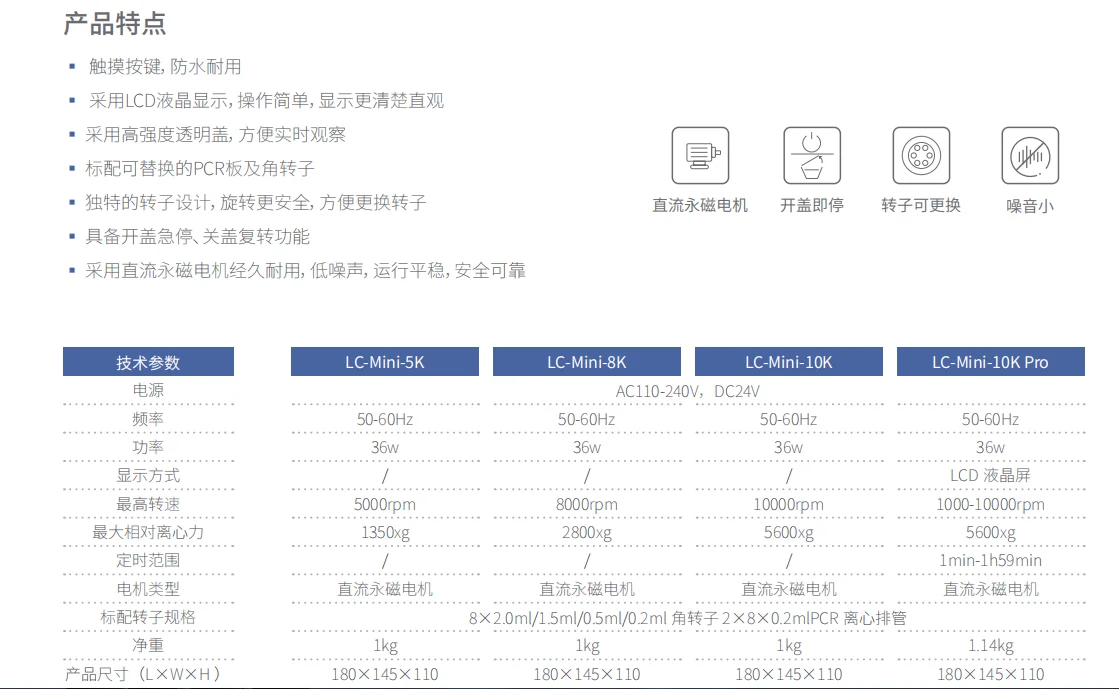
Task: Select the AC110-240V, DC24V power value
Action: (x=687, y=391)
